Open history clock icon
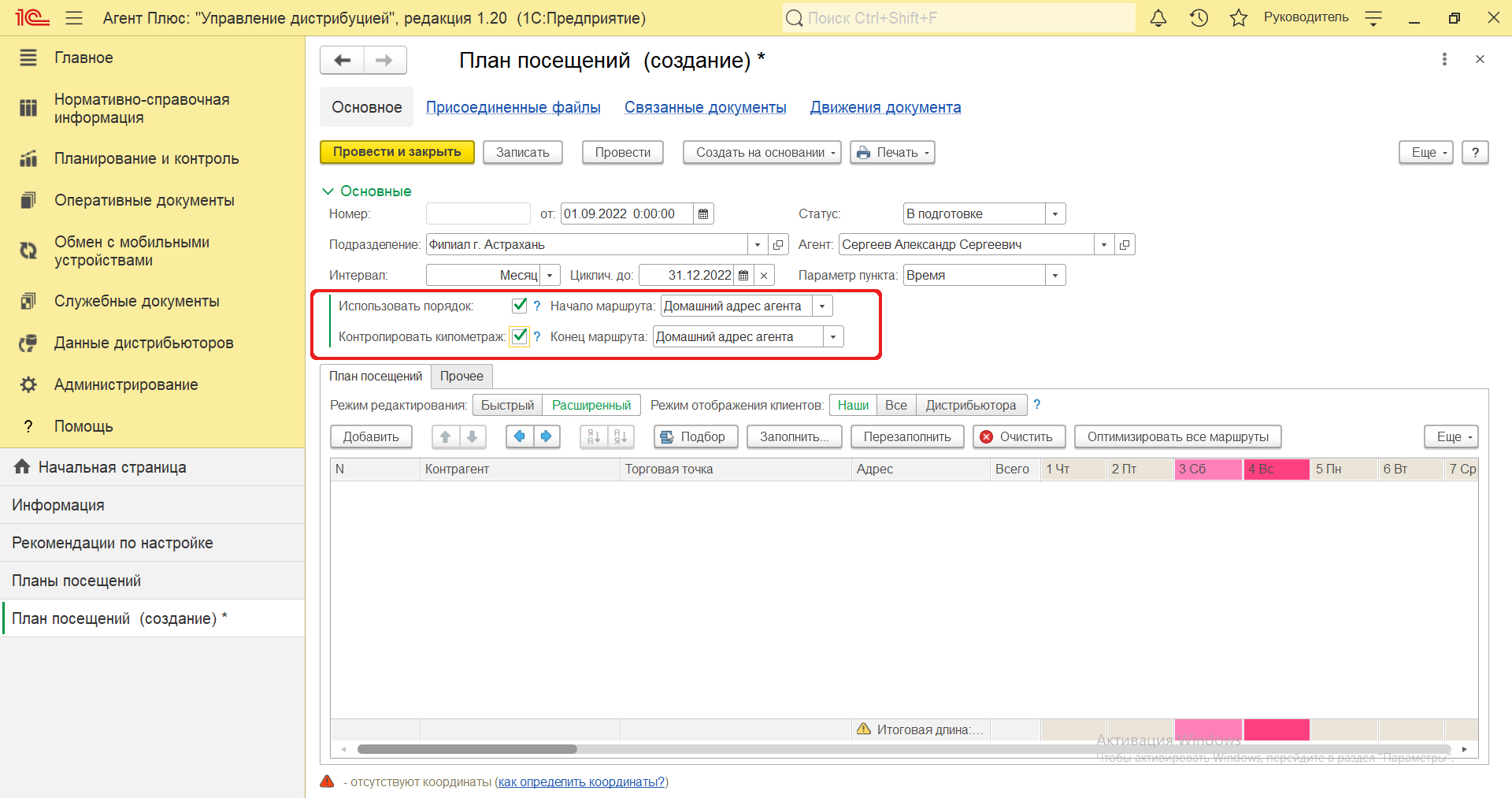This screenshot has width=1512, height=798. click(1199, 18)
